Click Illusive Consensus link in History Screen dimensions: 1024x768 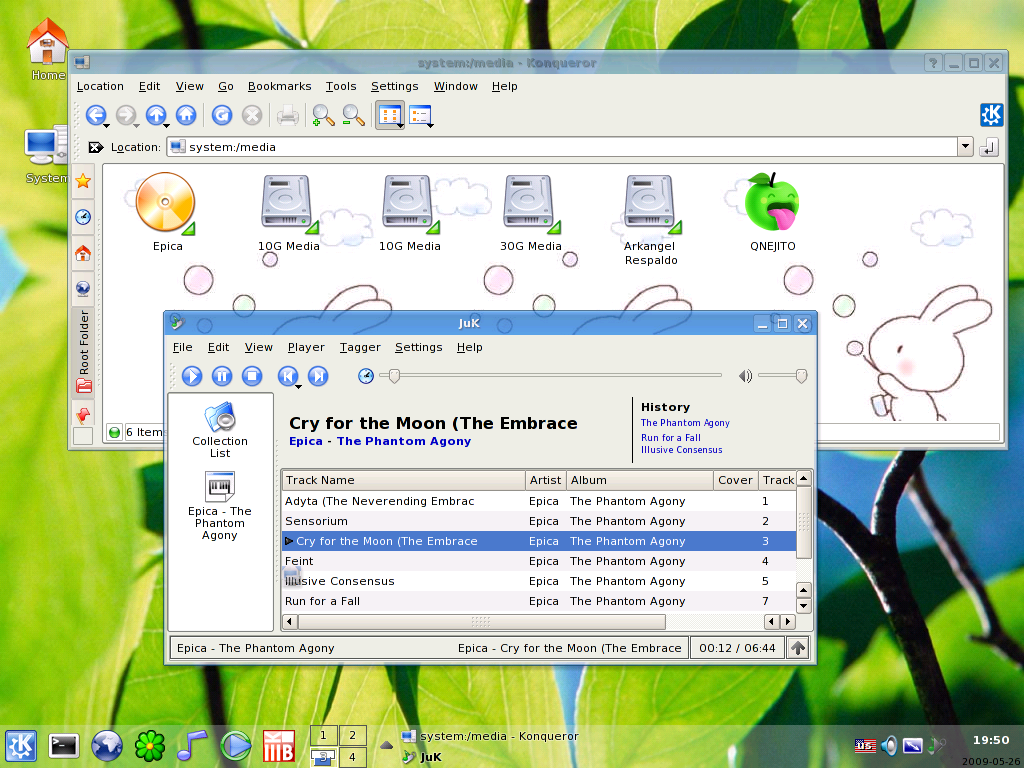pyautogui.click(x=681, y=450)
